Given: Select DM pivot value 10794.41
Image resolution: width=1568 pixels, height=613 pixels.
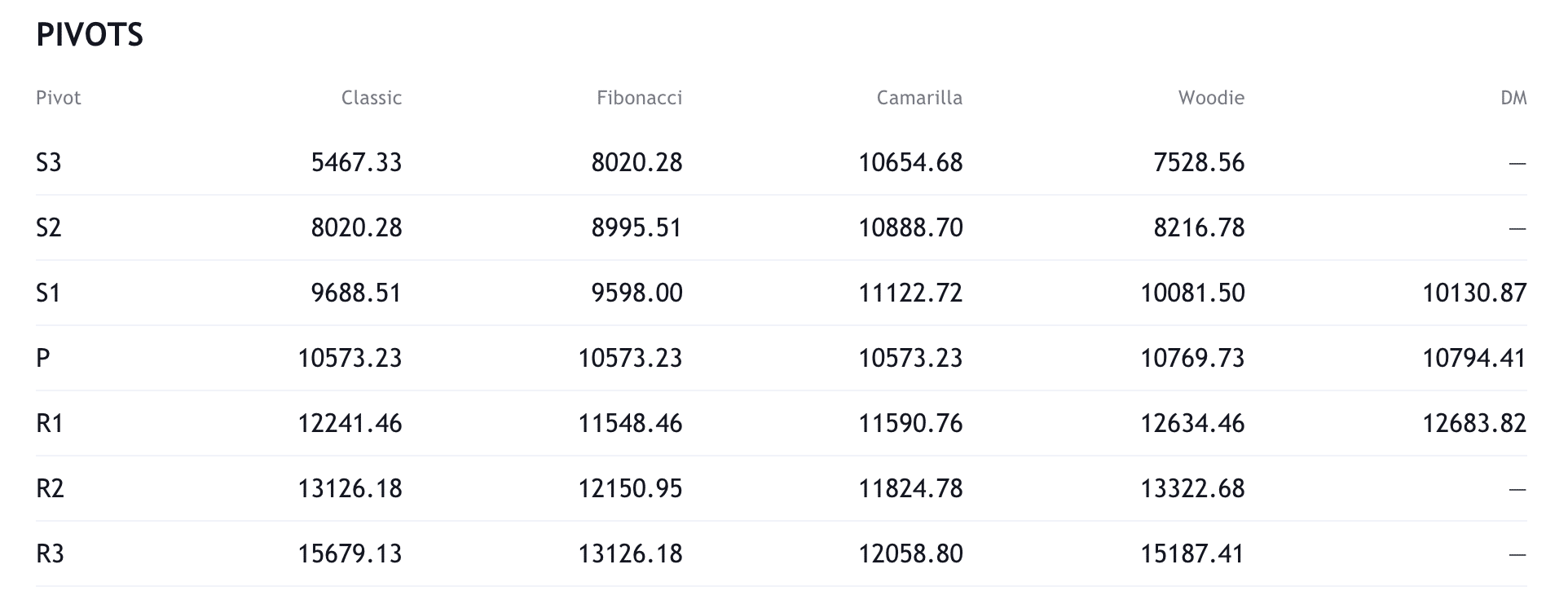Looking at the screenshot, I should pos(1474,358).
